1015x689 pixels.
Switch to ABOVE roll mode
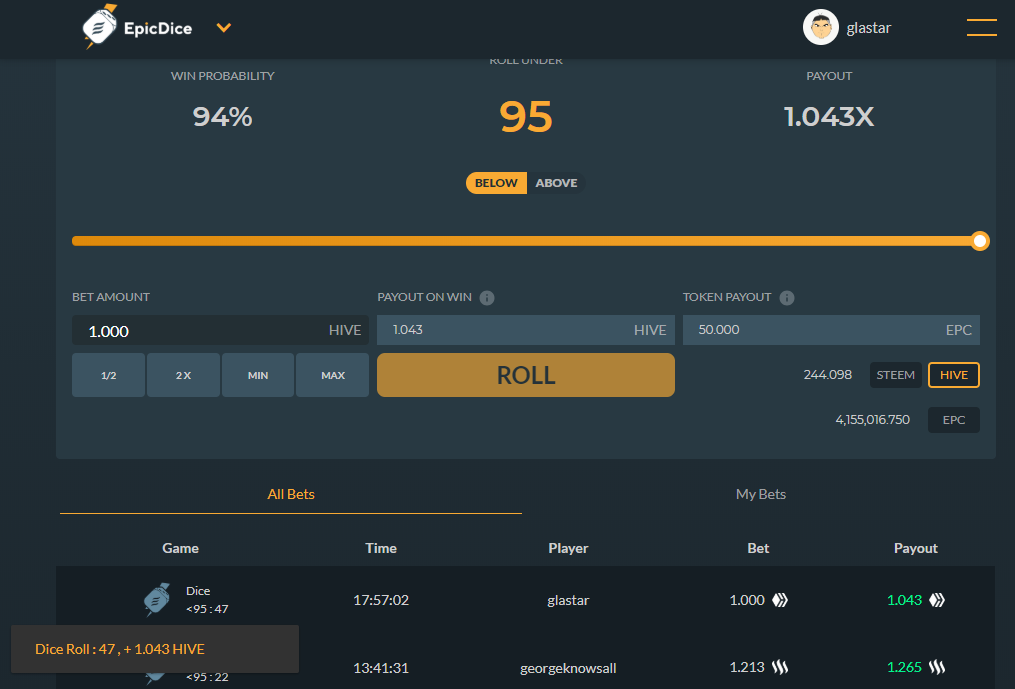tap(556, 183)
